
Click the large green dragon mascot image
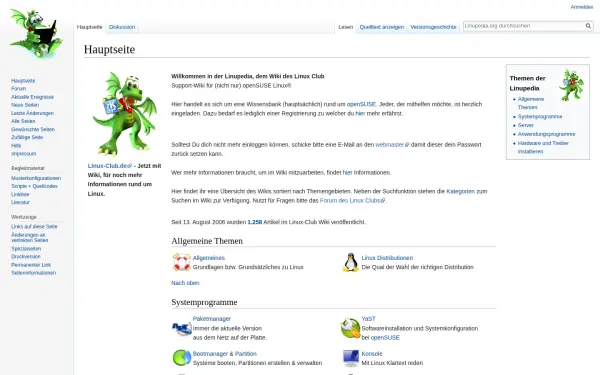click(x=125, y=114)
